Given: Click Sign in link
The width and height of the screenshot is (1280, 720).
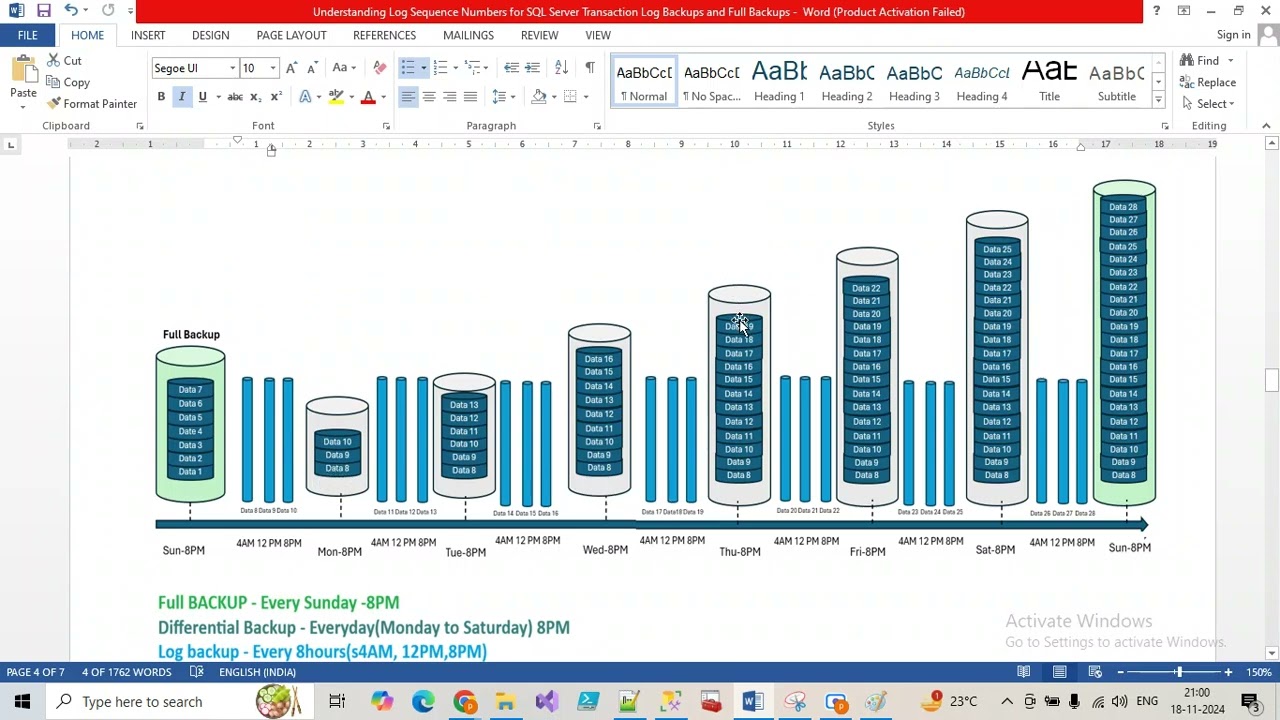Looking at the screenshot, I should (x=1233, y=35).
